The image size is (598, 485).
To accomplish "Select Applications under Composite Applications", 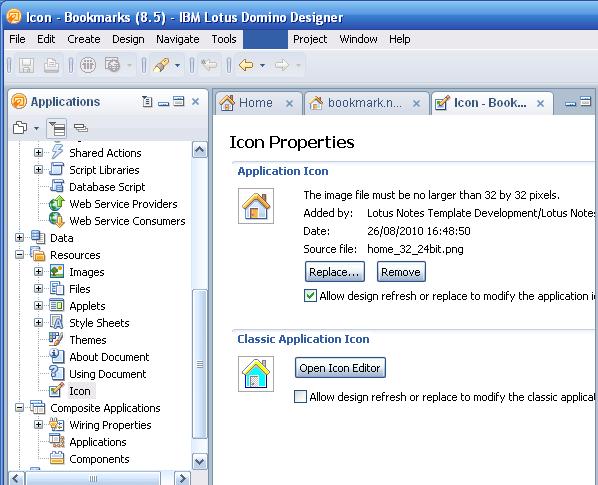I will coord(98,442).
